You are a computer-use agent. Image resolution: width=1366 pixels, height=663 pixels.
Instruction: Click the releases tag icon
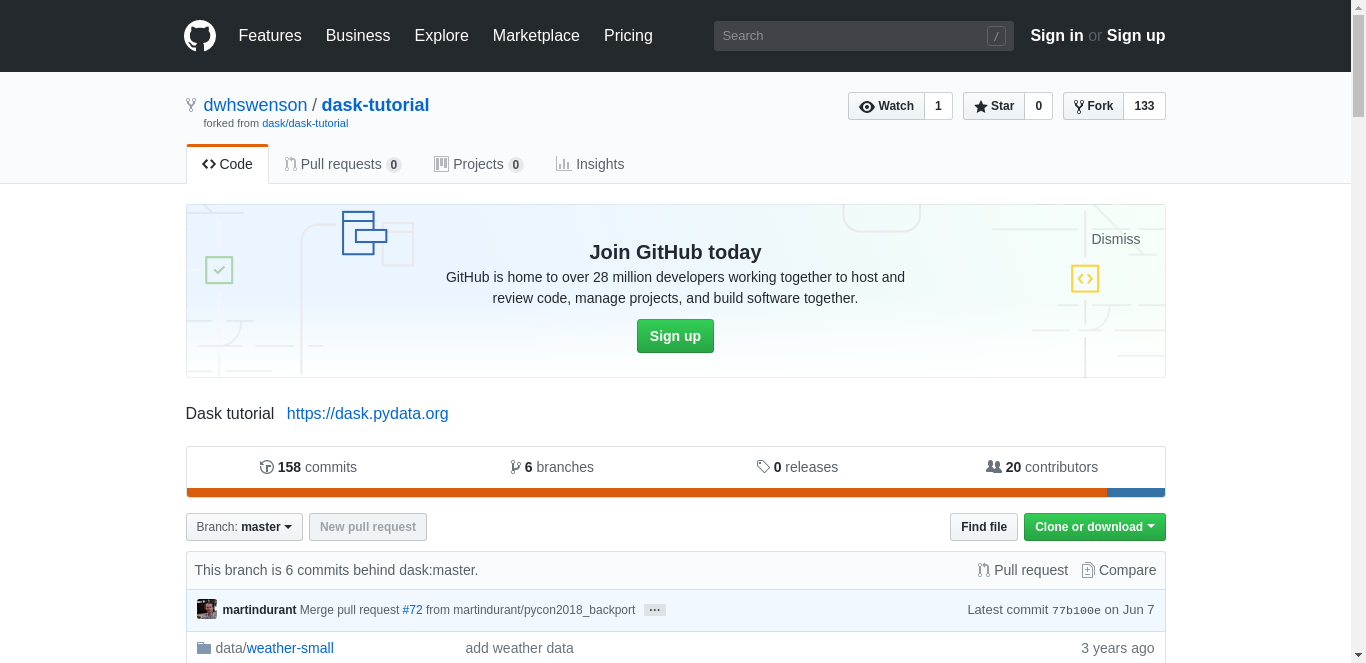pos(763,467)
